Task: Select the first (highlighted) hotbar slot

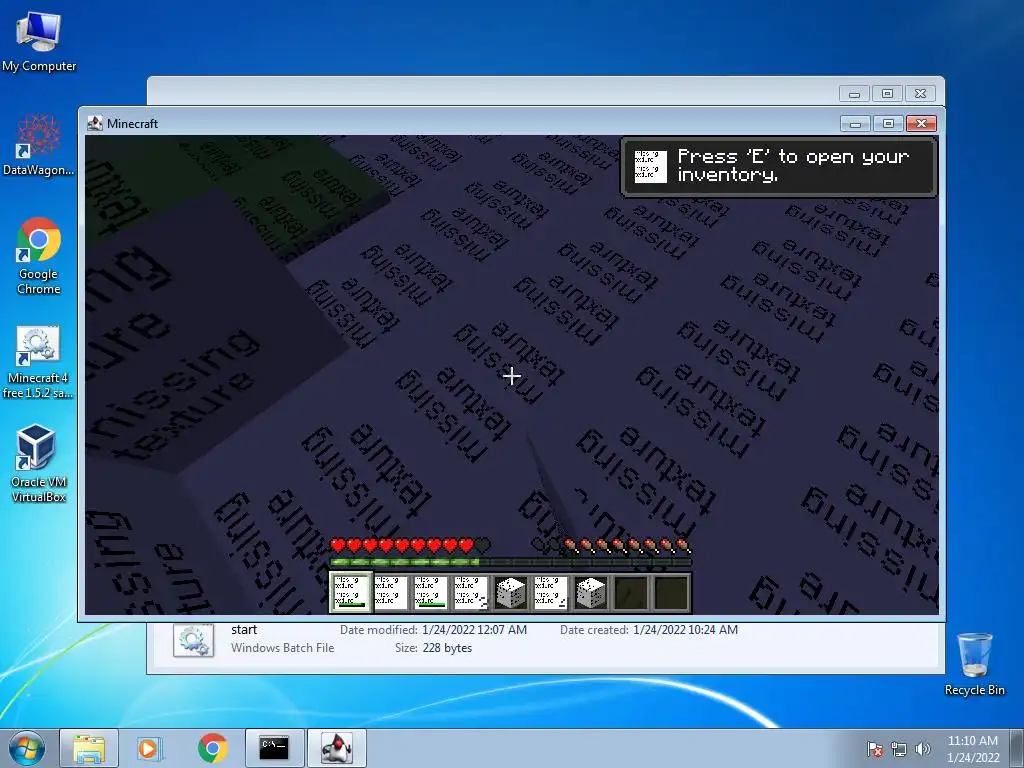Action: point(350,592)
